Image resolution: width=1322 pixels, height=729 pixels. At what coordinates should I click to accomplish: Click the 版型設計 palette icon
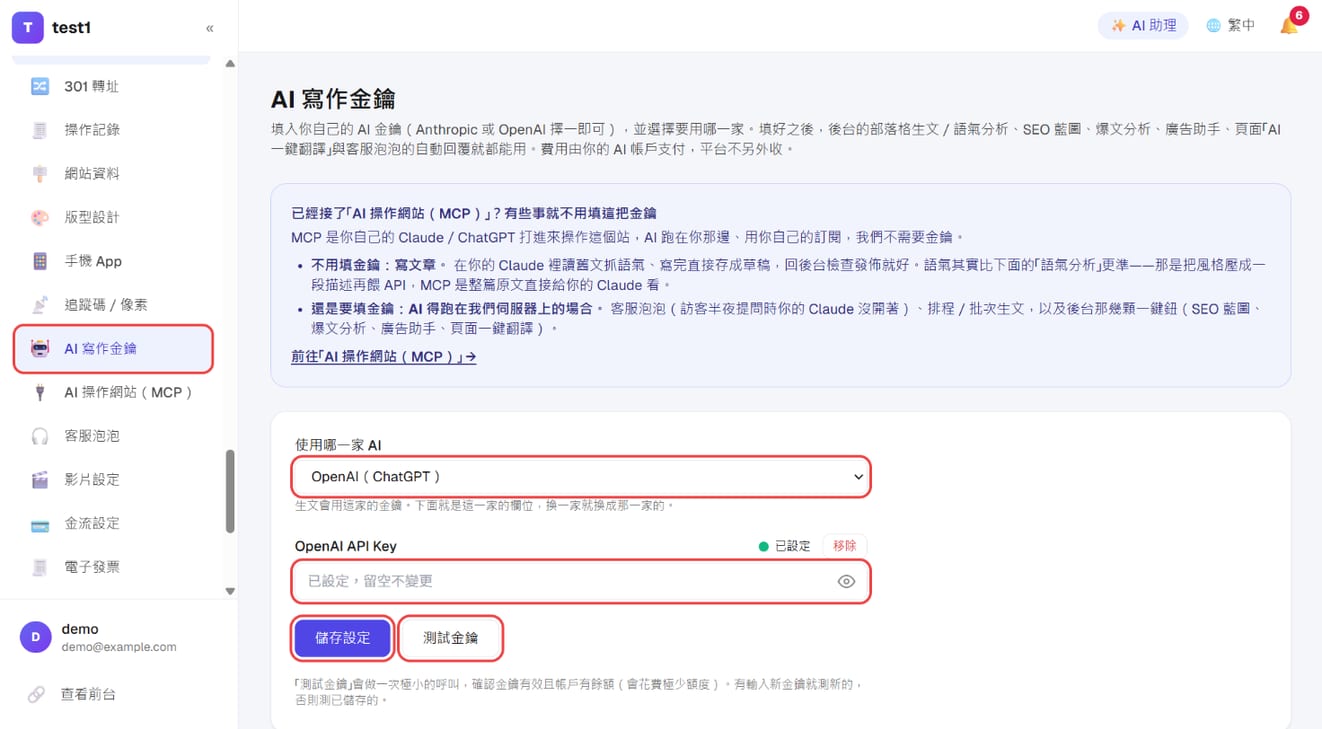click(x=40, y=217)
